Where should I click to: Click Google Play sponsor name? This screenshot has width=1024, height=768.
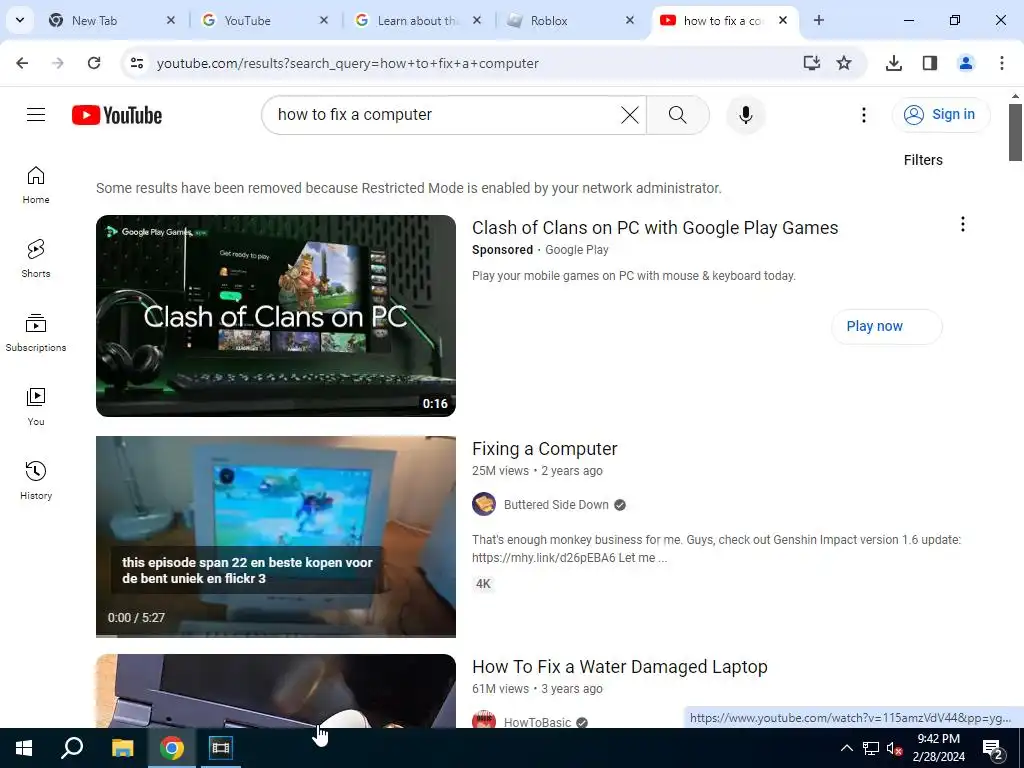[x=577, y=250]
